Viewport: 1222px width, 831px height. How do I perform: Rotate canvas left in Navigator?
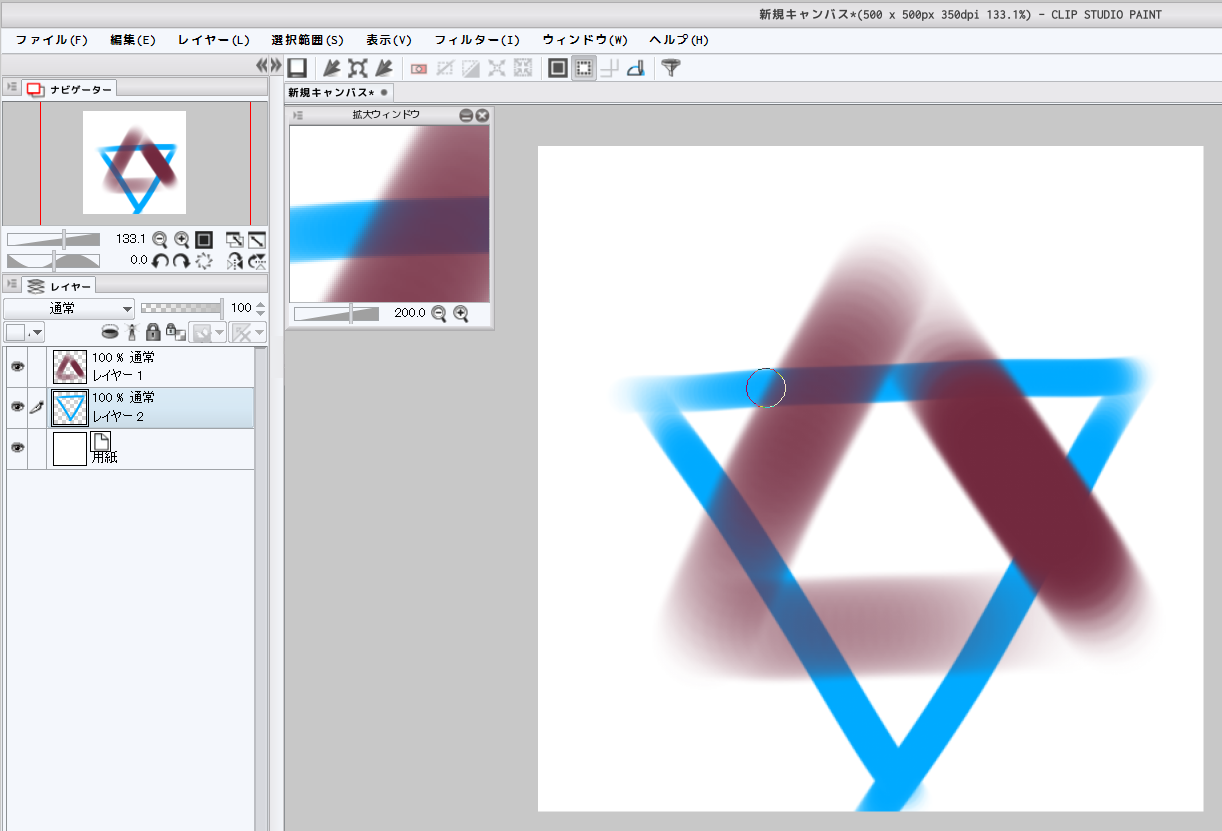pos(159,261)
